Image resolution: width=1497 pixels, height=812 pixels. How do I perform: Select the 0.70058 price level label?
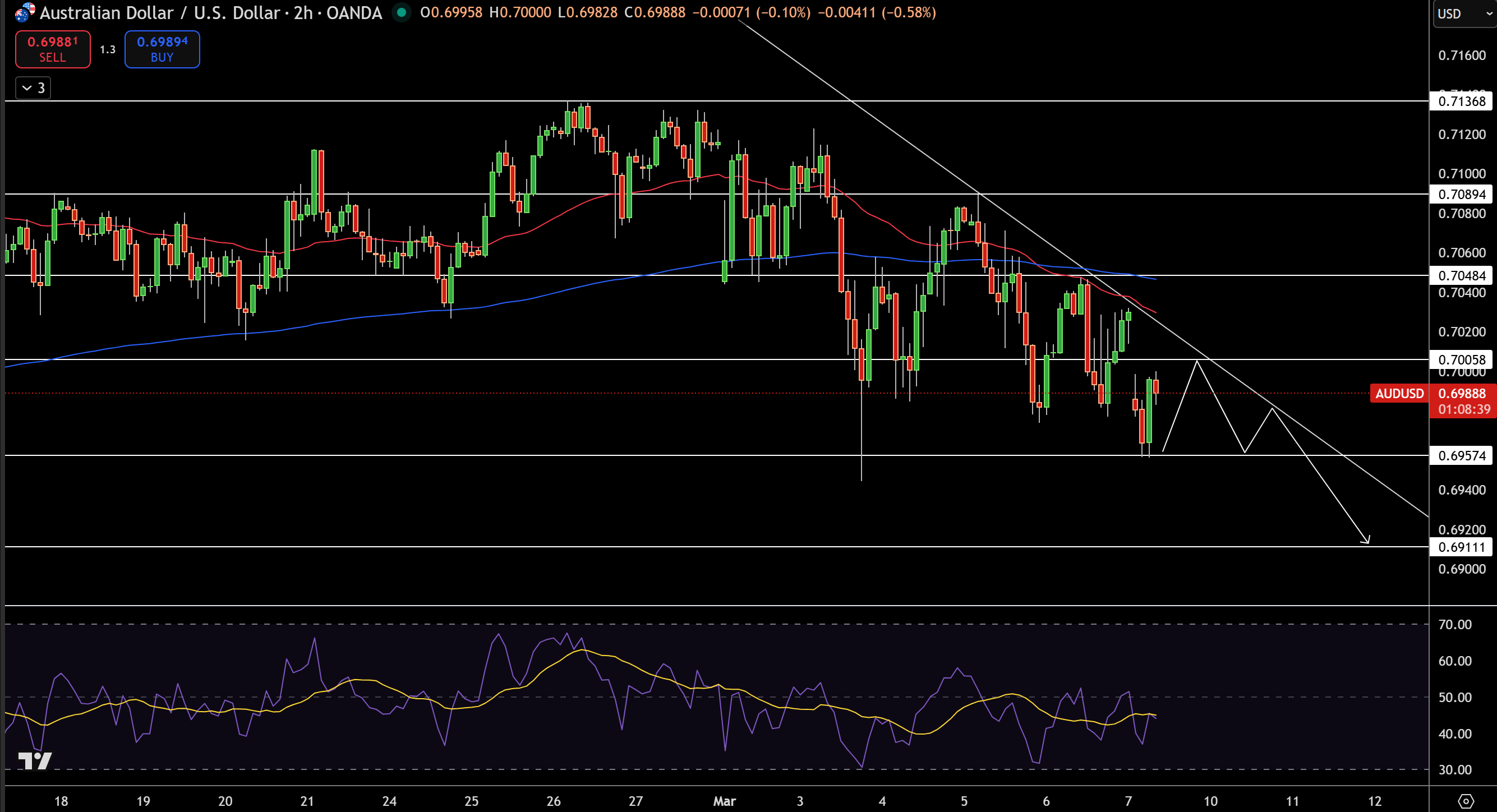pyautogui.click(x=1462, y=359)
